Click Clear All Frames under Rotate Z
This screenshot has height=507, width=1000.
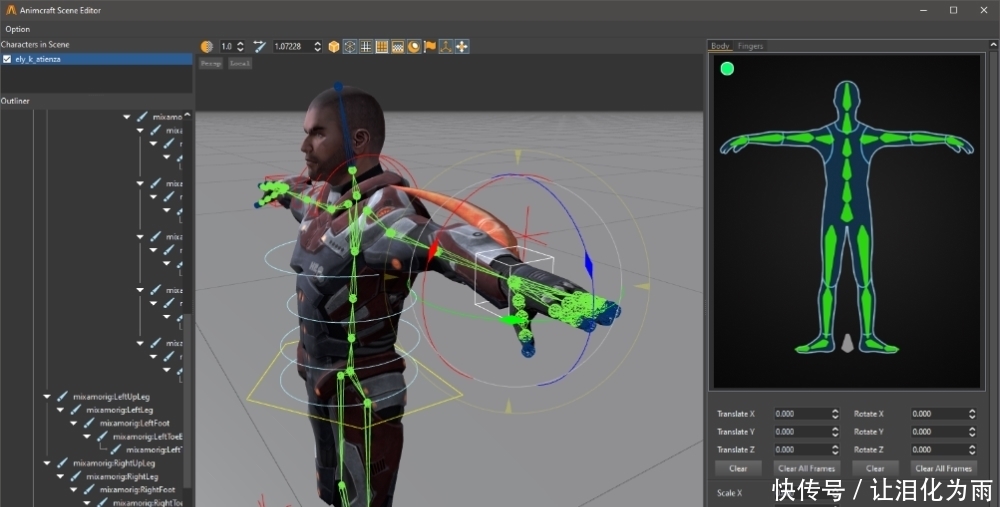tap(943, 468)
